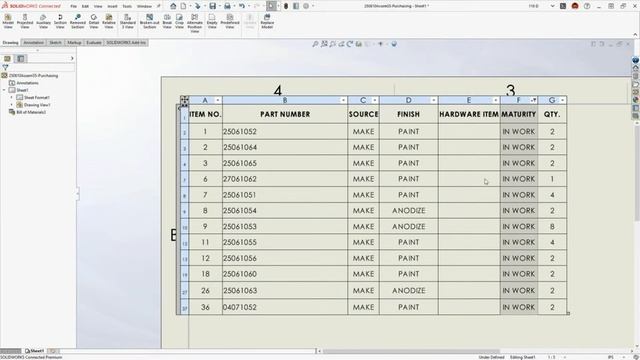Screen dimensions: 640x360
Task: Create a Detail View
Action: [94, 21]
